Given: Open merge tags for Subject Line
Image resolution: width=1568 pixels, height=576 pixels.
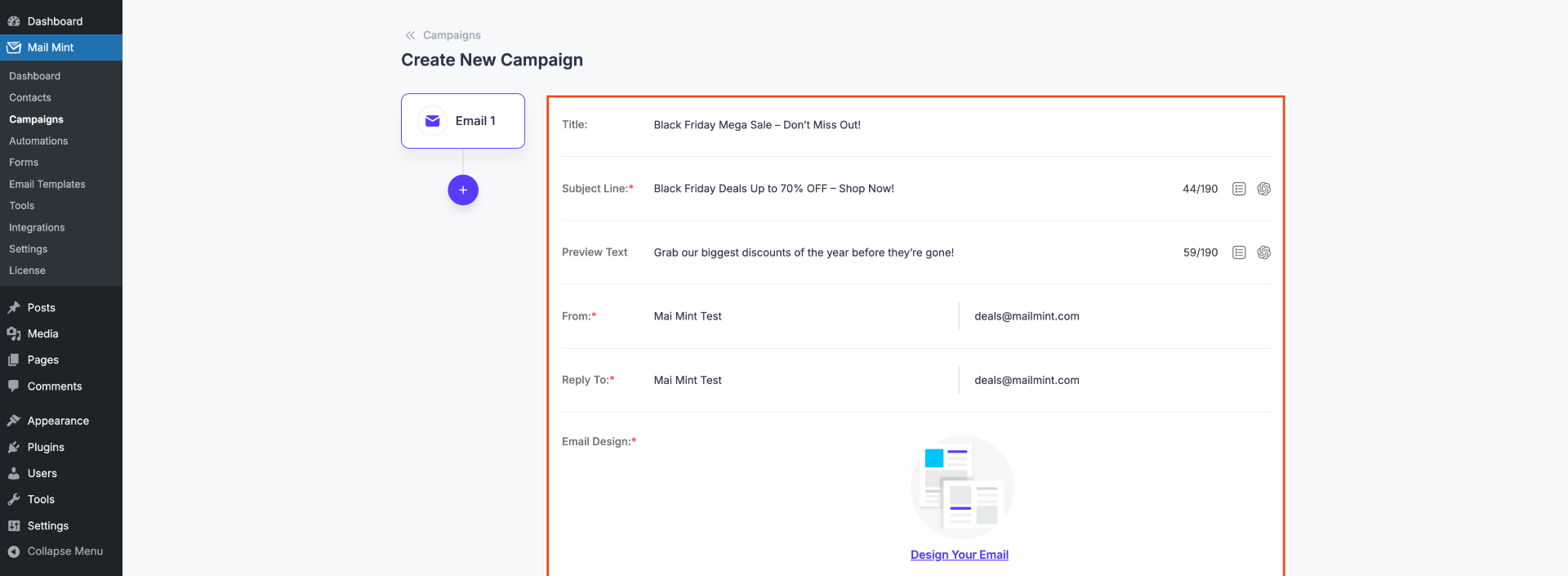Looking at the screenshot, I should [x=1239, y=189].
